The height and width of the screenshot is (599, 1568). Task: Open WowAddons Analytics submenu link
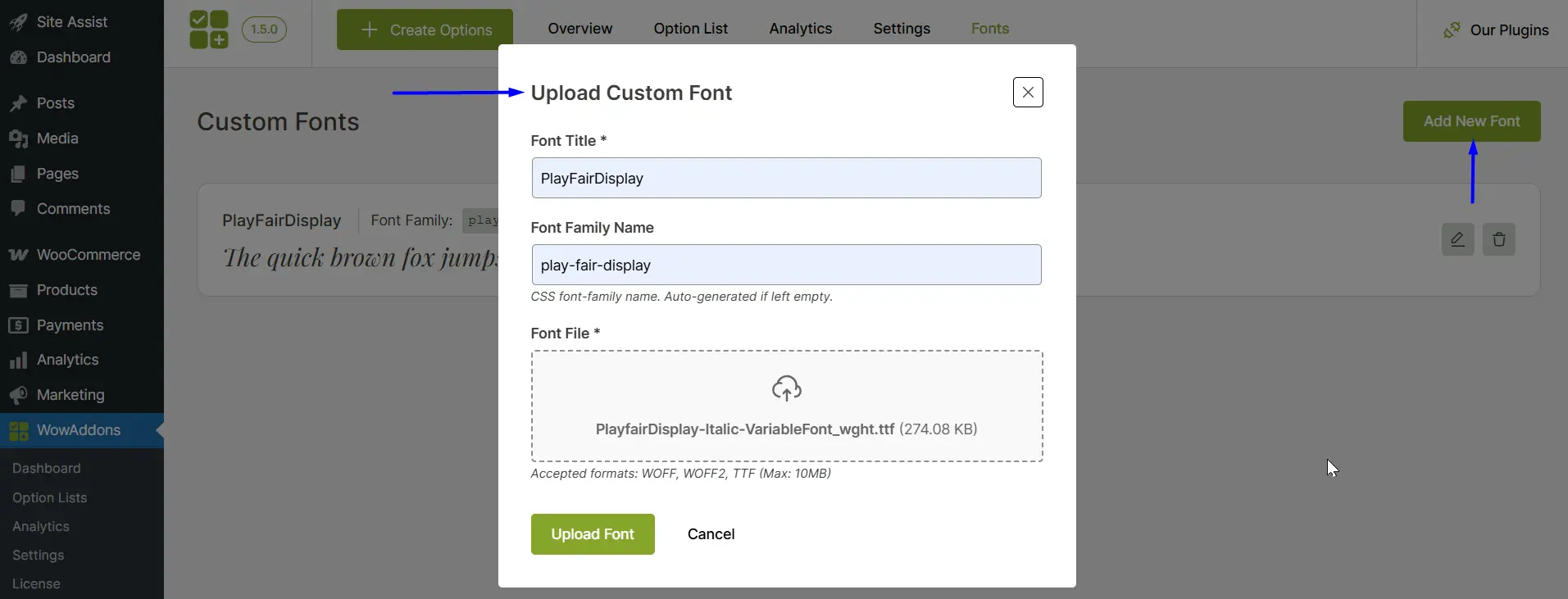[41, 526]
